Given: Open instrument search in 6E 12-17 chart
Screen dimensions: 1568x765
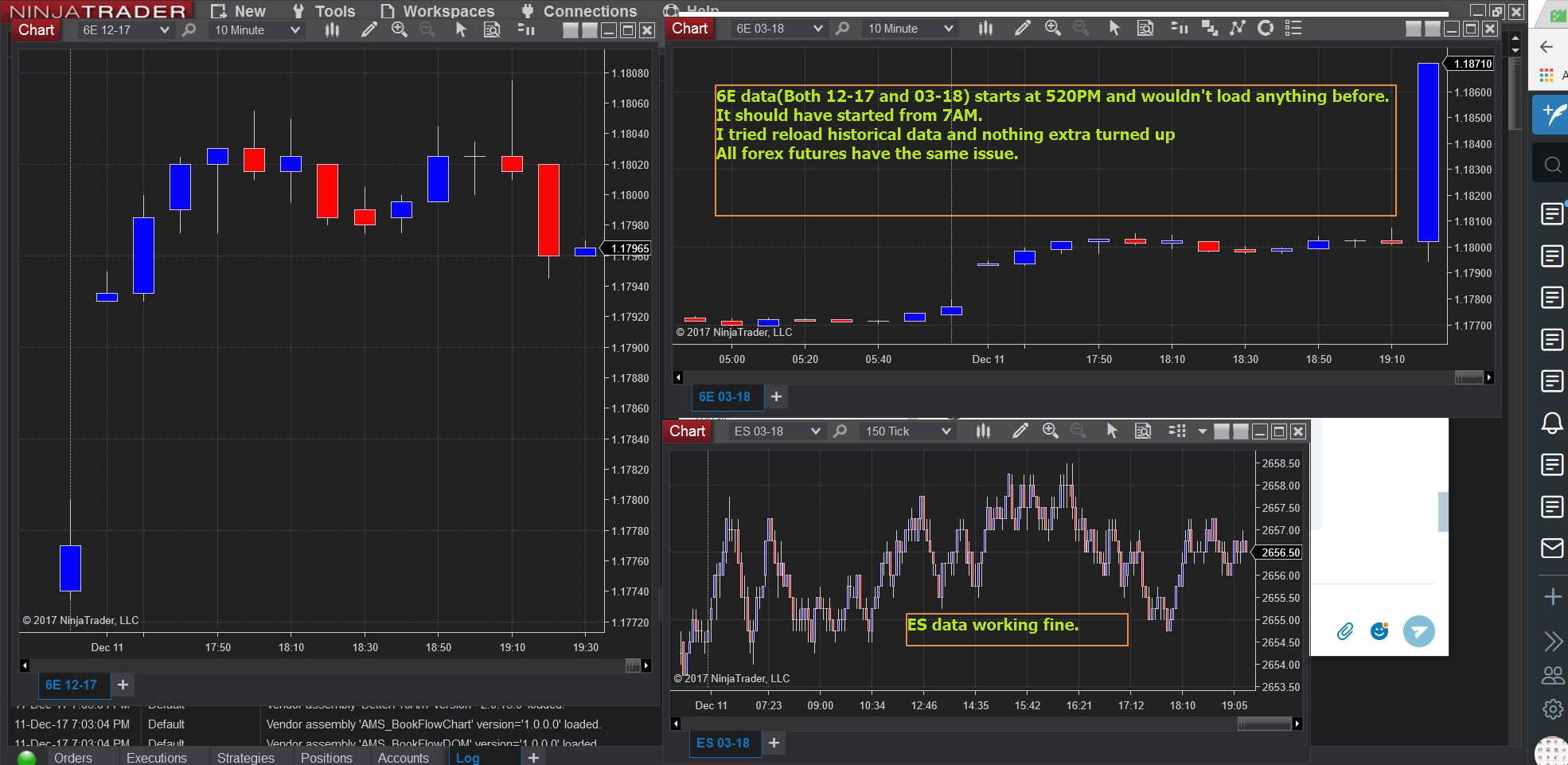Looking at the screenshot, I should point(189,30).
